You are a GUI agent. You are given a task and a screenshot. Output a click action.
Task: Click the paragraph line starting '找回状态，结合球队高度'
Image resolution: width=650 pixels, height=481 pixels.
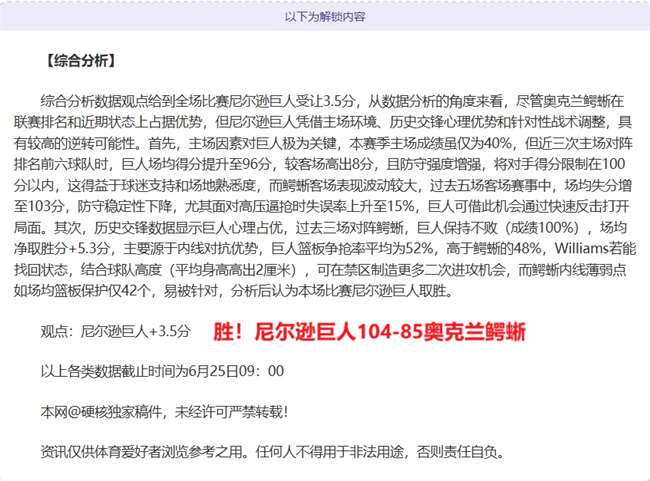point(320,270)
